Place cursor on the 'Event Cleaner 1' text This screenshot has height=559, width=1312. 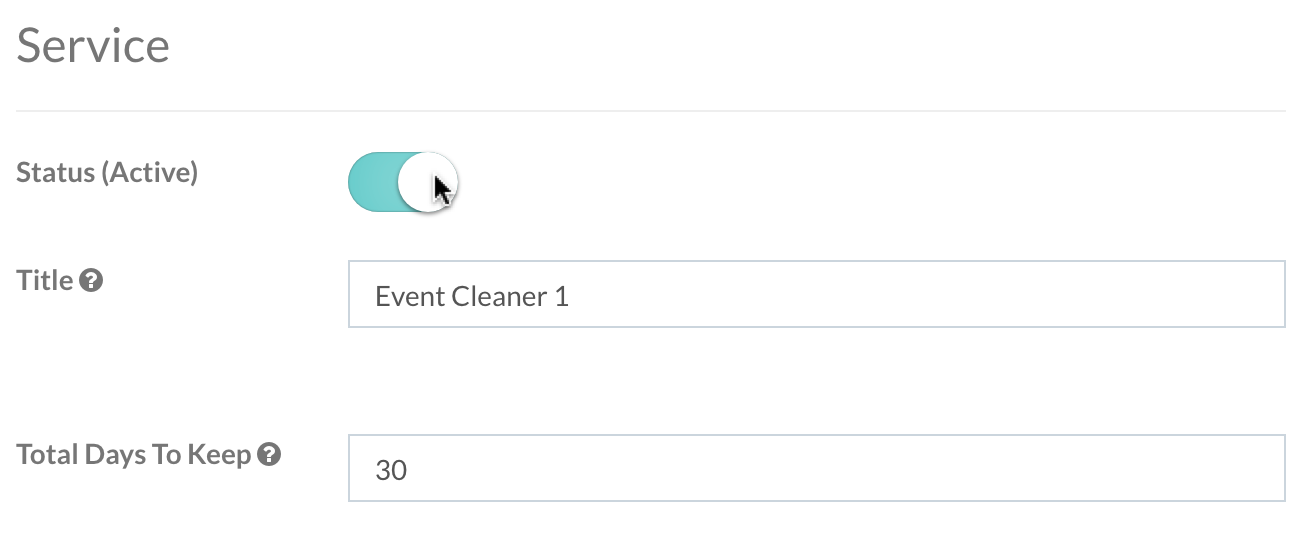tap(472, 297)
